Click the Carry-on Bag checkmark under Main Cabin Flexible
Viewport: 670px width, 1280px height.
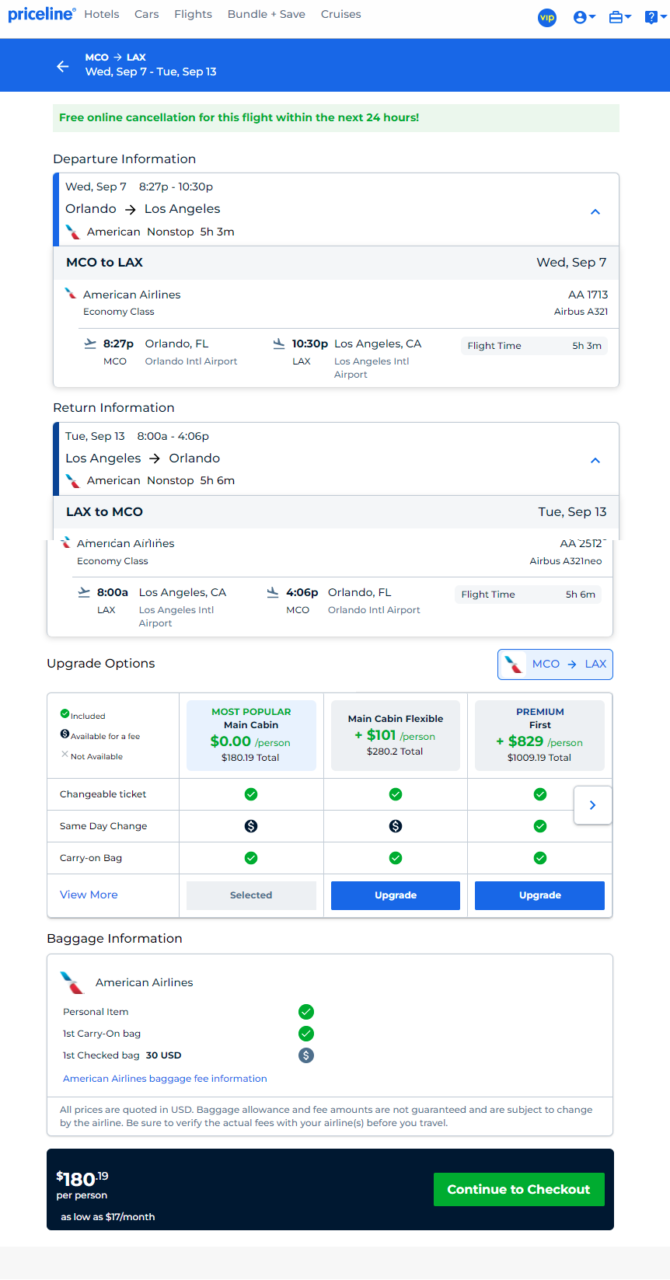tap(395, 858)
